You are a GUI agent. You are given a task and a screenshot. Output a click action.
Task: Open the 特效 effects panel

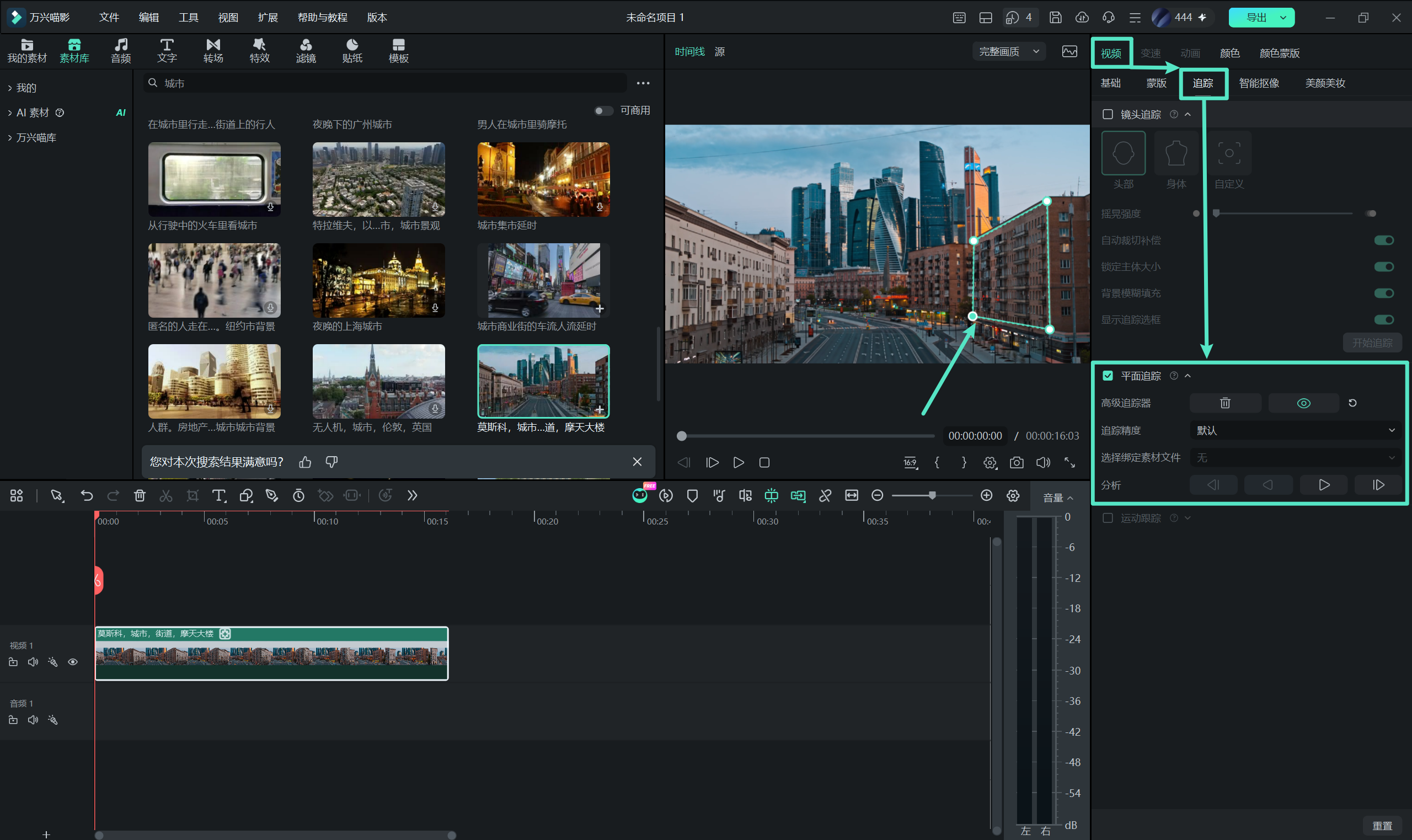259,51
